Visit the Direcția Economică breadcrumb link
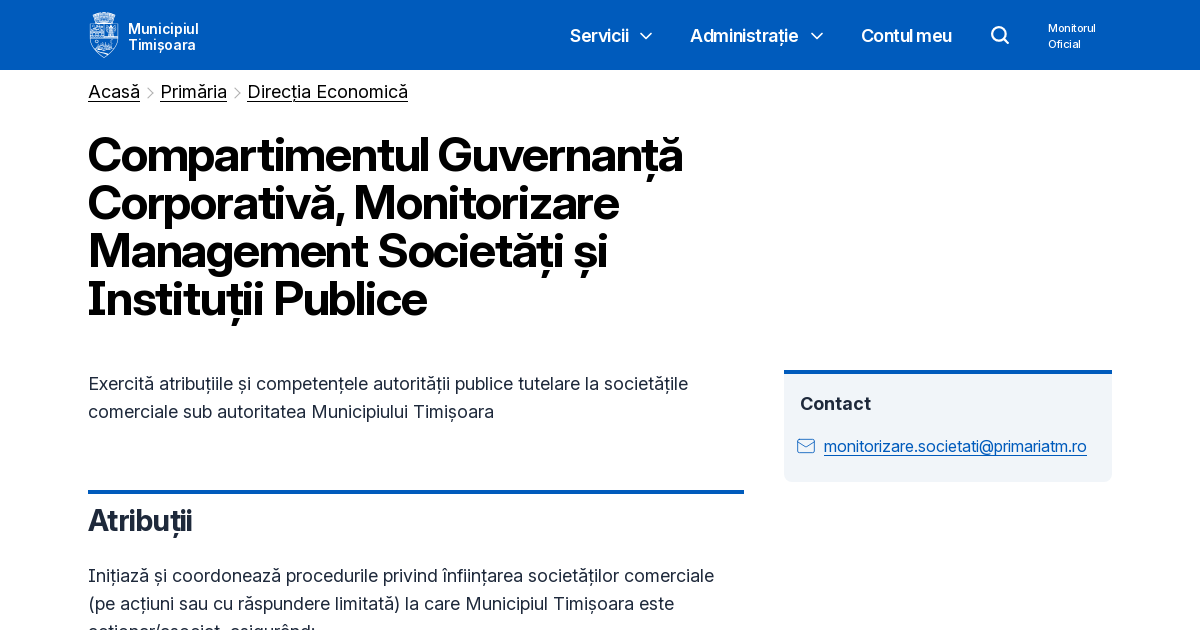Image resolution: width=1200 pixels, height=630 pixels. pyautogui.click(x=327, y=91)
